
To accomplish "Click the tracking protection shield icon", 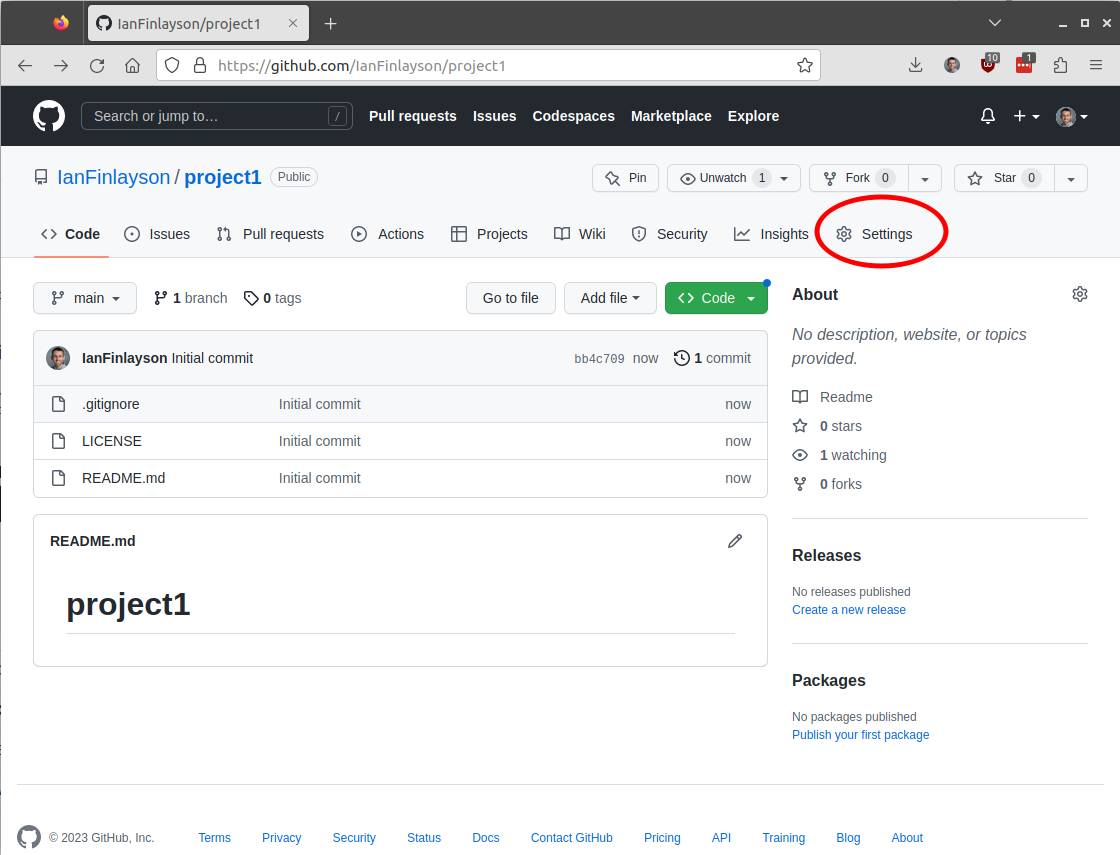I will (x=172, y=66).
